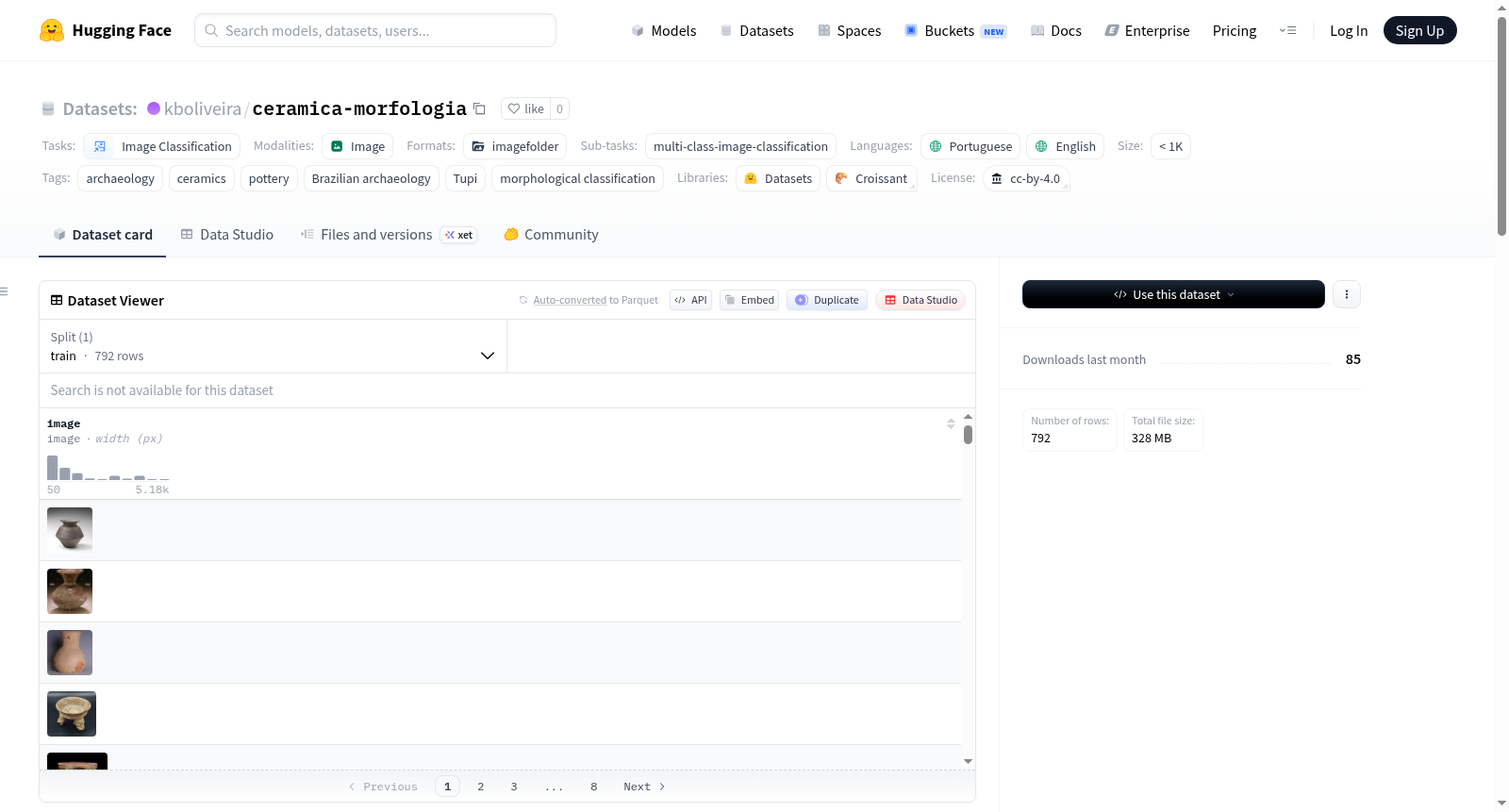Viewport: 1509px width, 812px height.
Task: Click the Next page button
Action: coord(644,787)
